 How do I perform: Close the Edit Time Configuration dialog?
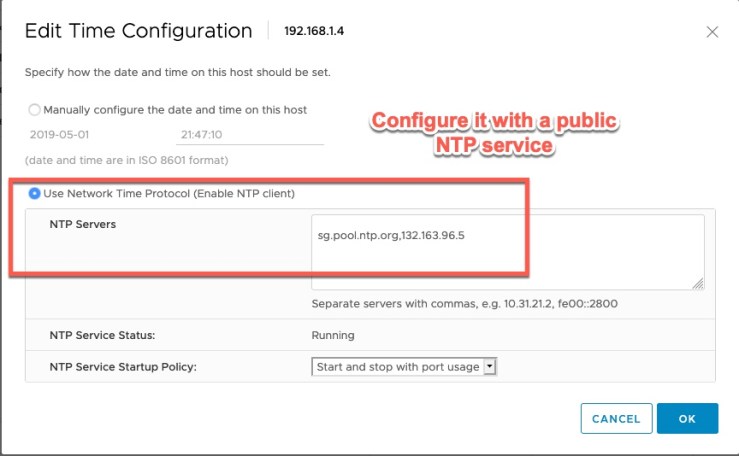[712, 32]
